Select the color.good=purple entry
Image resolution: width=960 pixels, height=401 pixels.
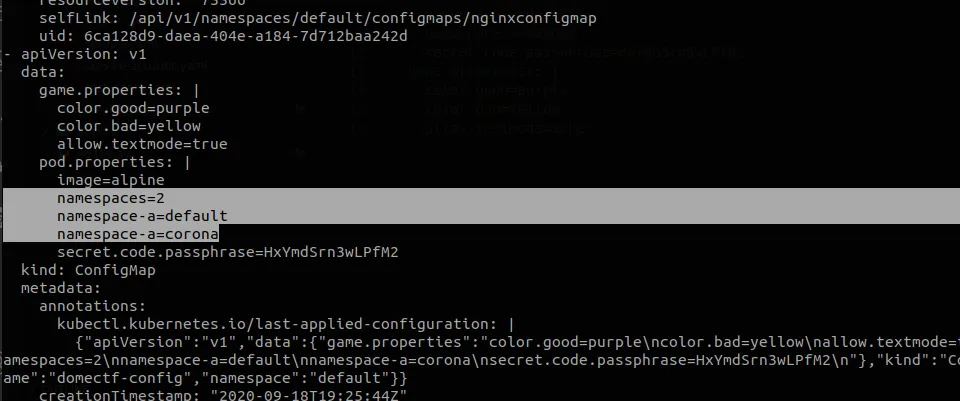click(x=133, y=108)
